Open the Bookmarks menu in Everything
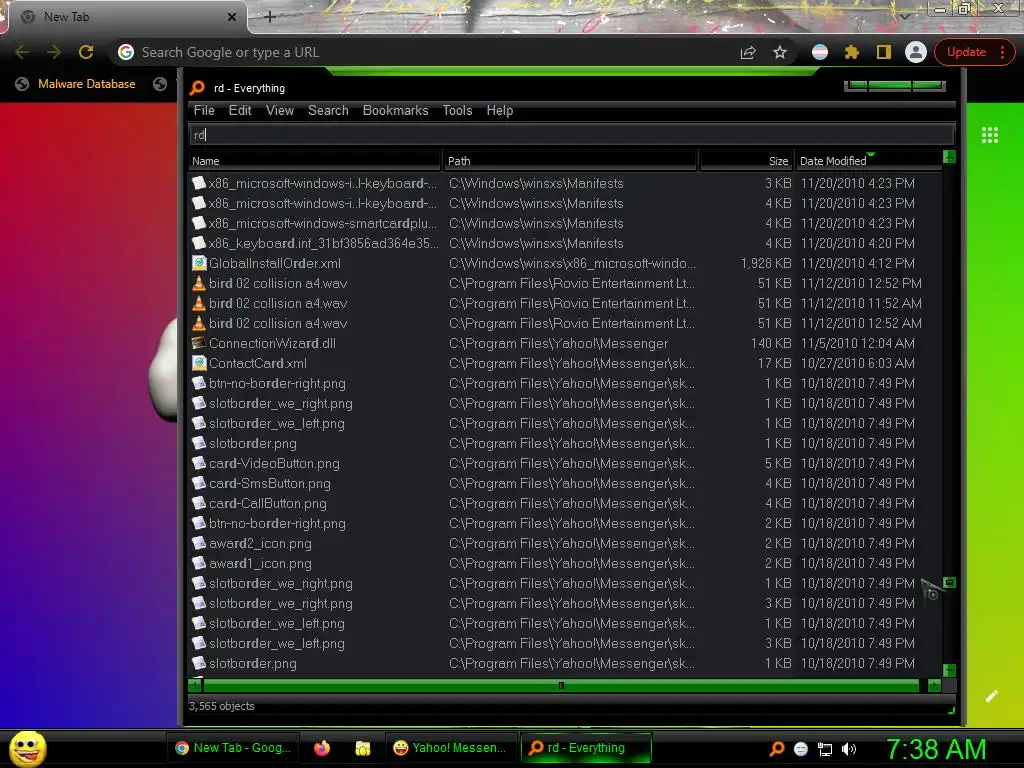1024x768 pixels. pyautogui.click(x=395, y=110)
